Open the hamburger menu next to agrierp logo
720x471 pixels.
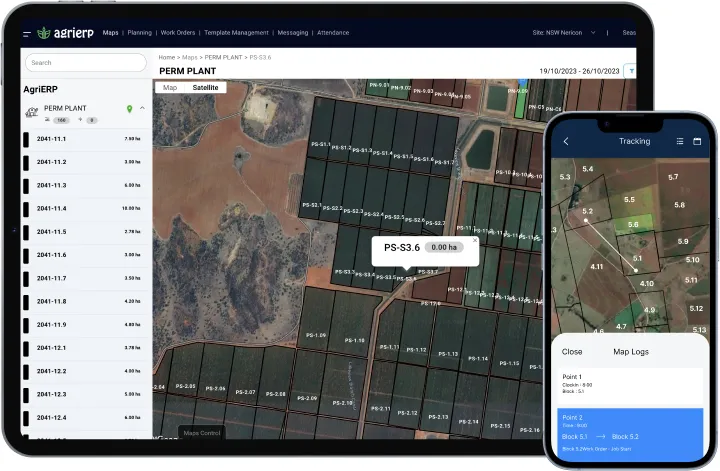pos(27,34)
